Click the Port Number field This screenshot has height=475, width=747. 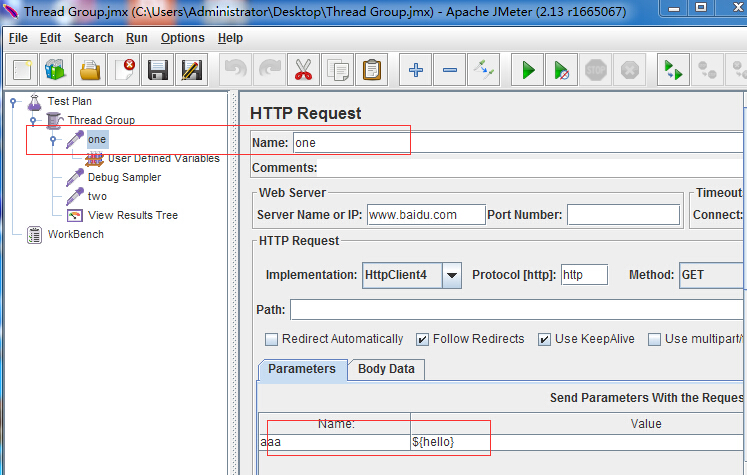pyautogui.click(x=623, y=215)
